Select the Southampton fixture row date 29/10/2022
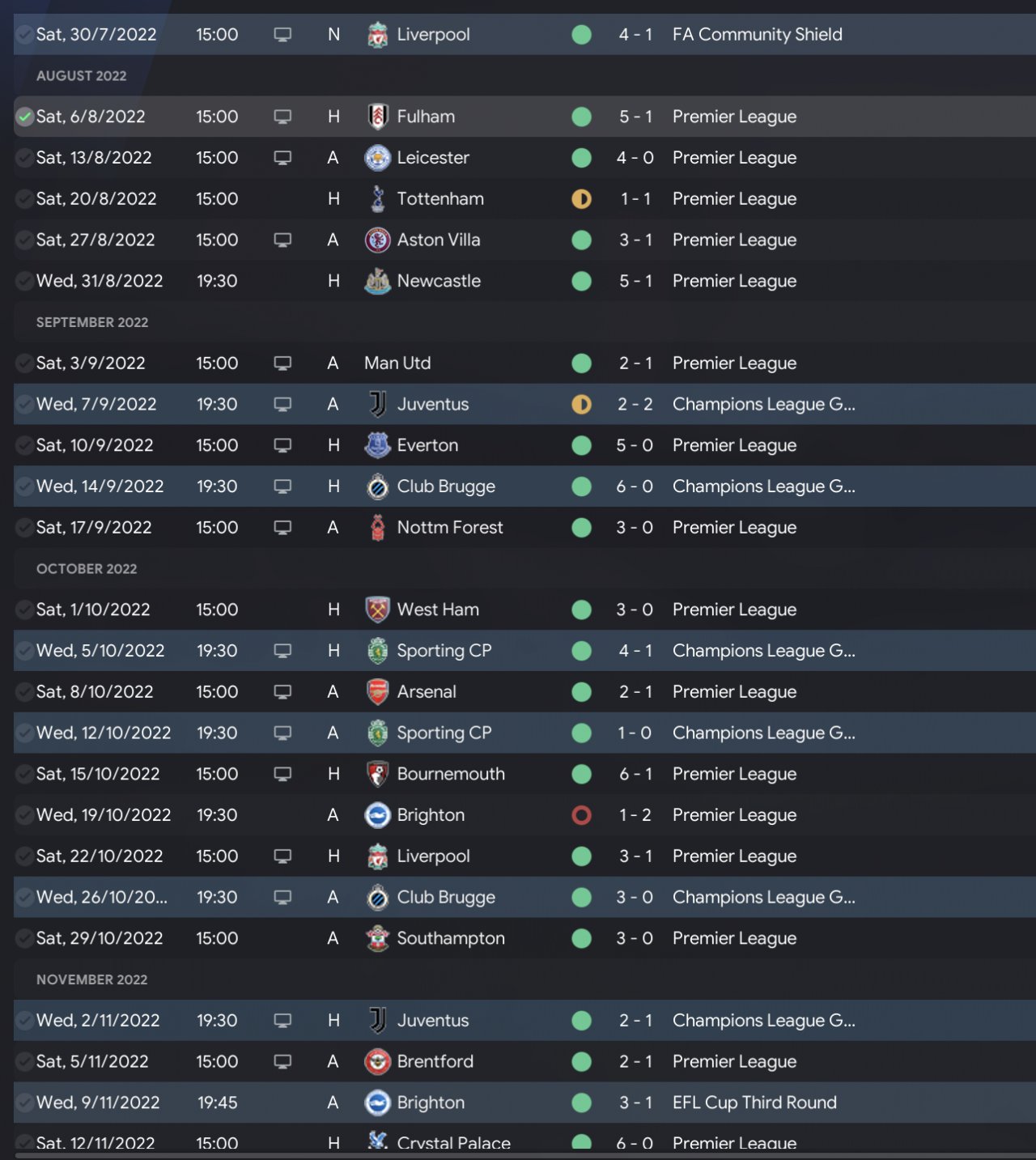Image resolution: width=1036 pixels, height=1160 pixels. 100,938
